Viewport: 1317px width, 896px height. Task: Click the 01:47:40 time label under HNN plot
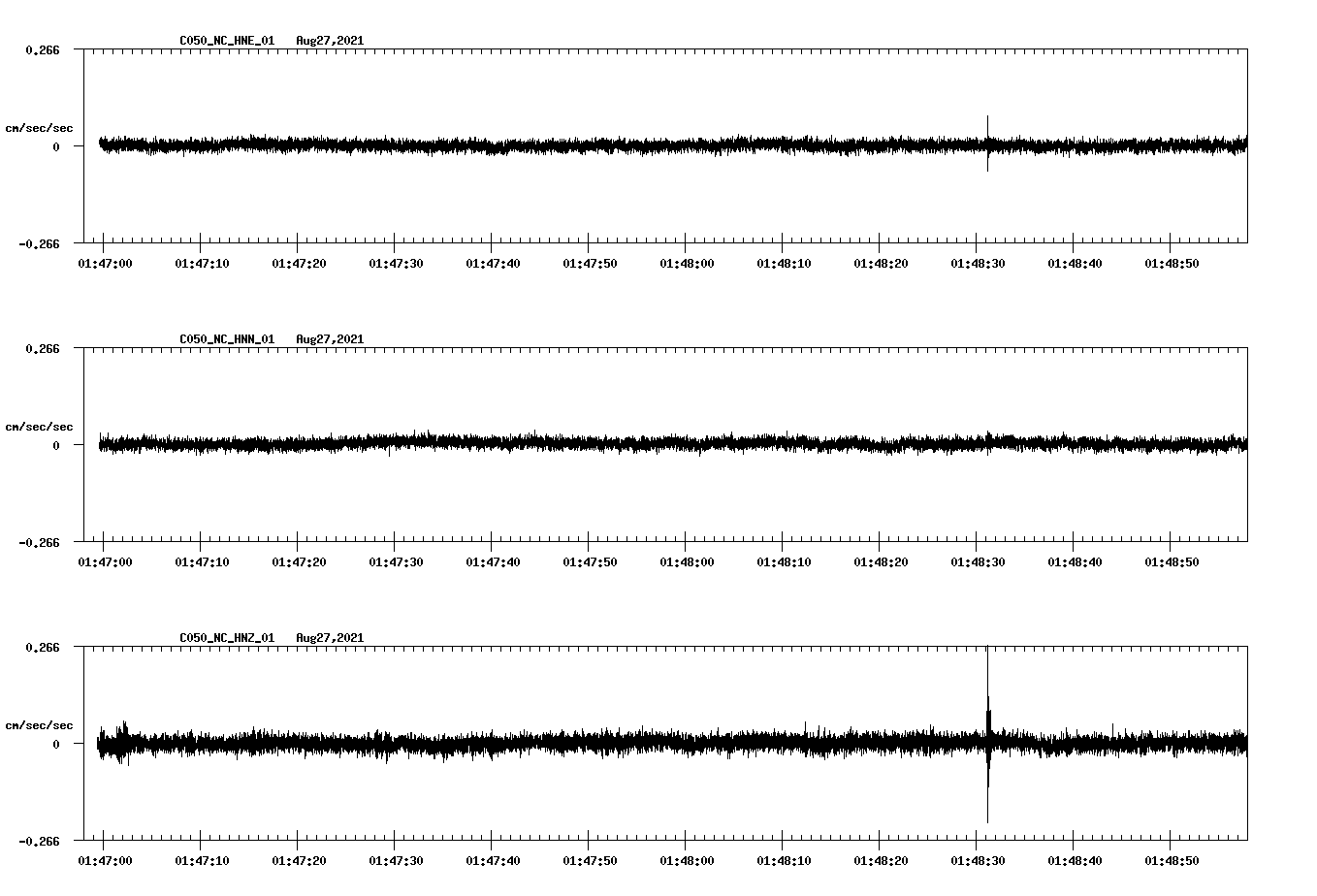point(493,561)
